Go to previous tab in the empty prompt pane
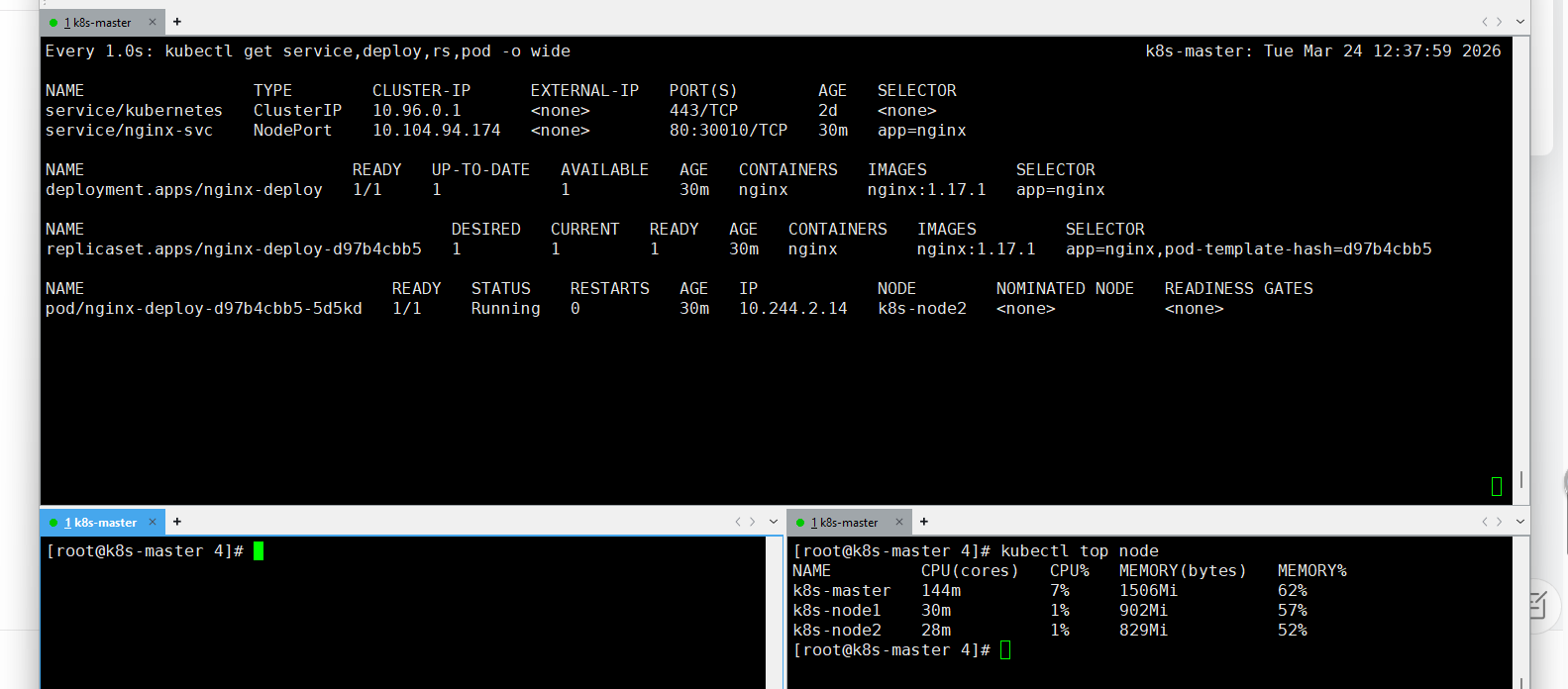 point(737,522)
